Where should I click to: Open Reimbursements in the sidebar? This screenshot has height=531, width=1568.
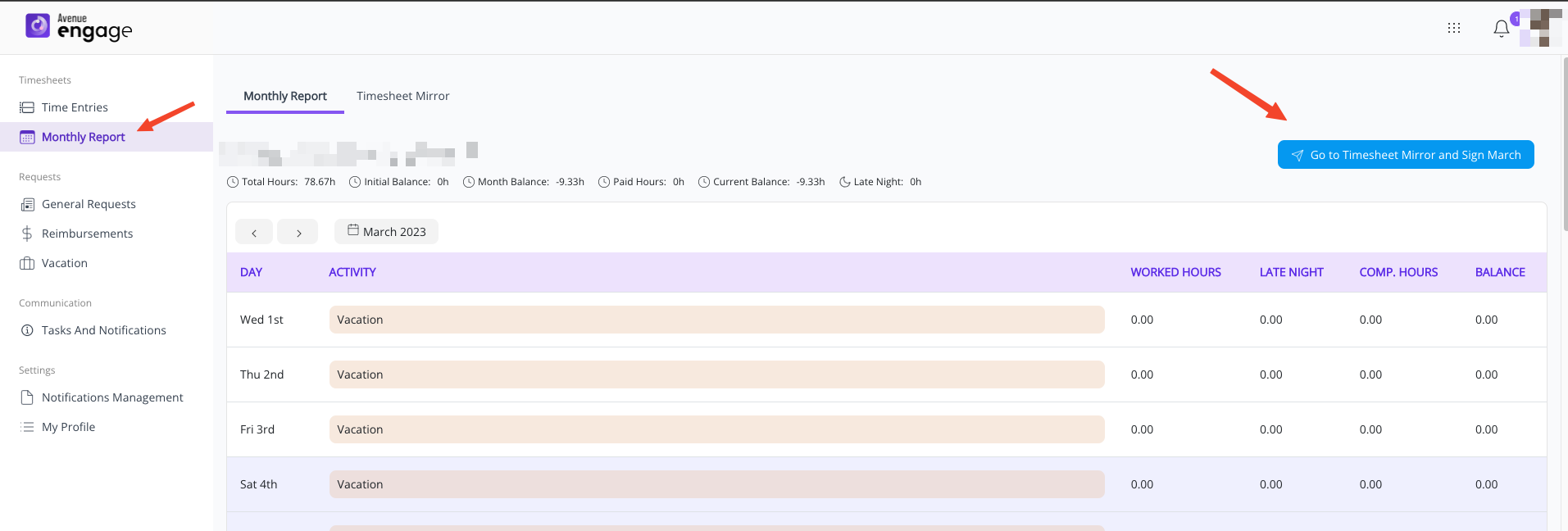[x=107, y=234]
